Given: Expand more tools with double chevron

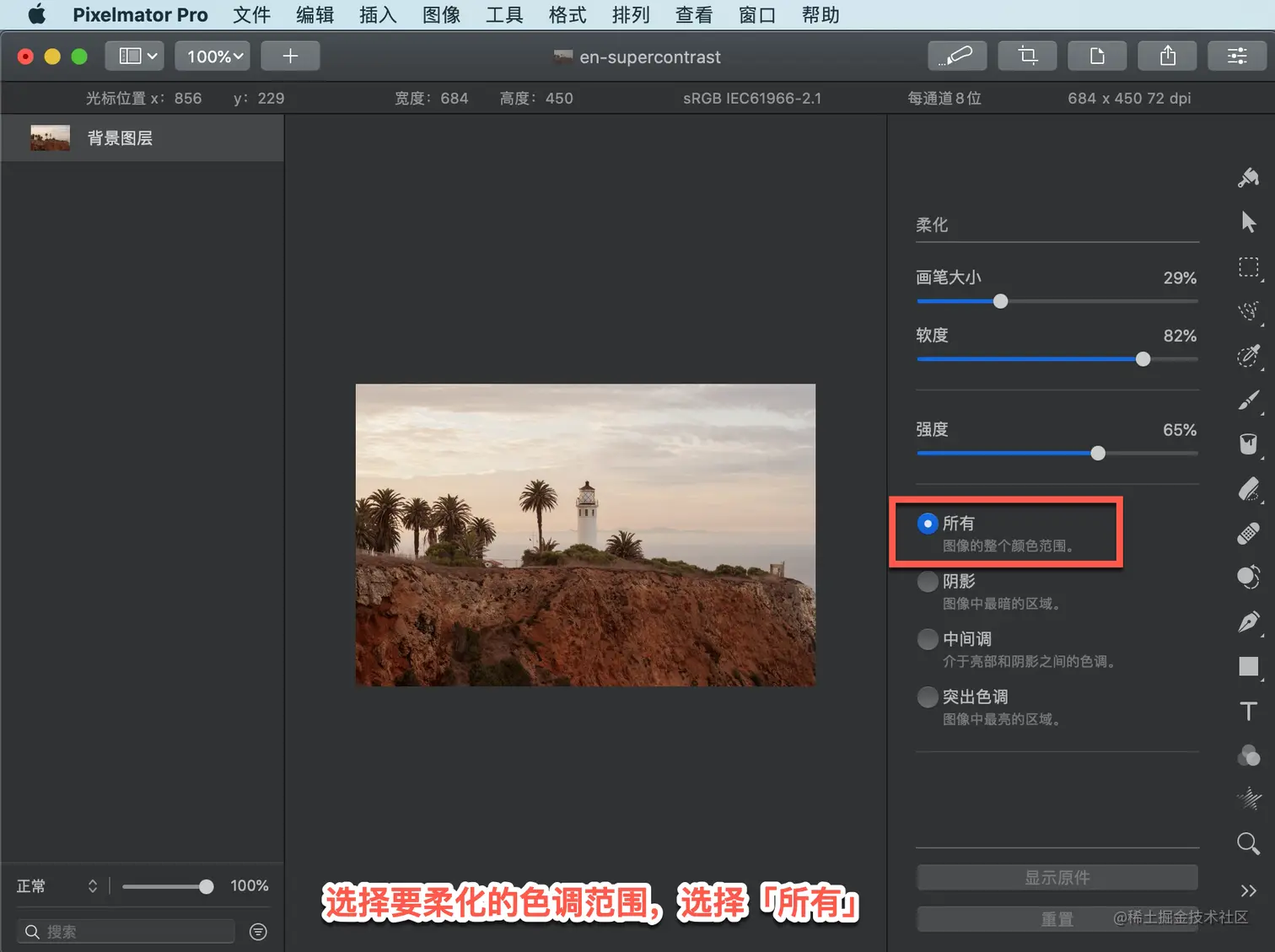Looking at the screenshot, I should (x=1249, y=890).
